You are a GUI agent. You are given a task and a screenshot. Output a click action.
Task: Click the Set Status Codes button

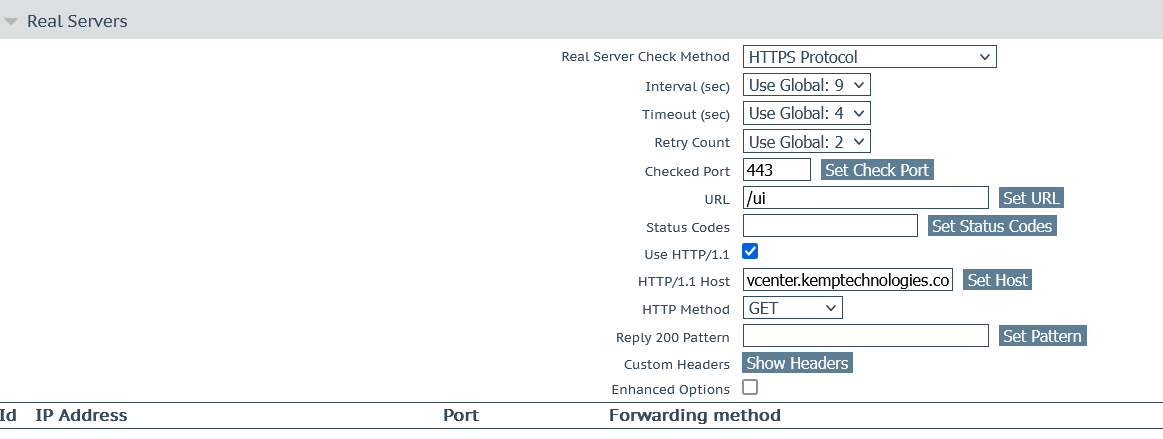coord(992,226)
